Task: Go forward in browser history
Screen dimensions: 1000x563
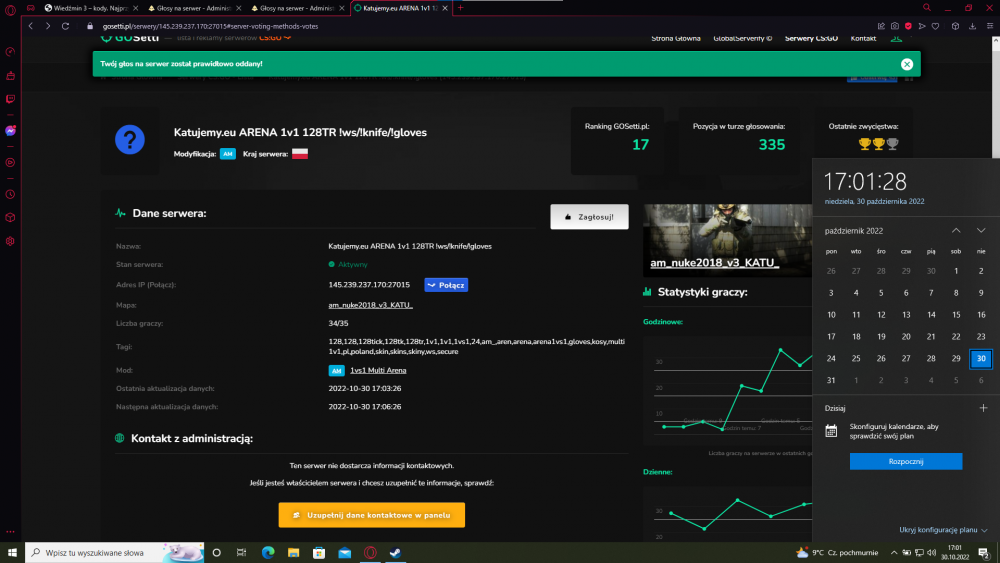Action: [x=48, y=26]
